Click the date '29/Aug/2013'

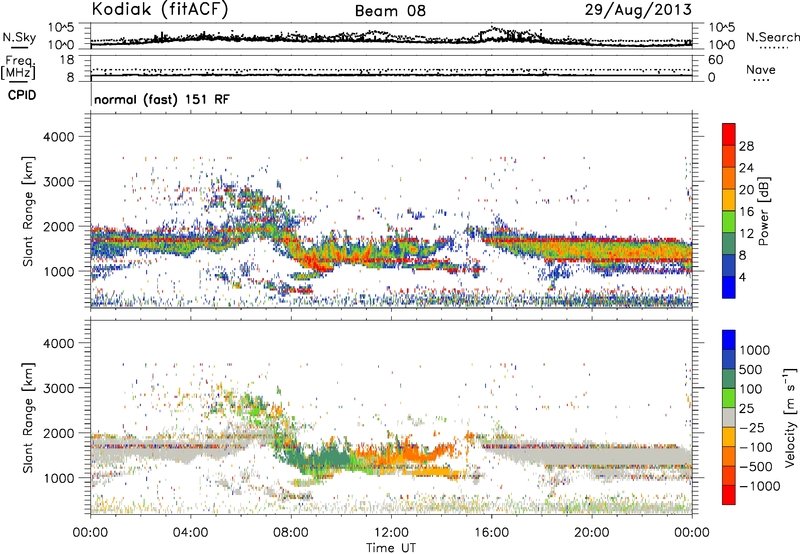click(x=638, y=10)
